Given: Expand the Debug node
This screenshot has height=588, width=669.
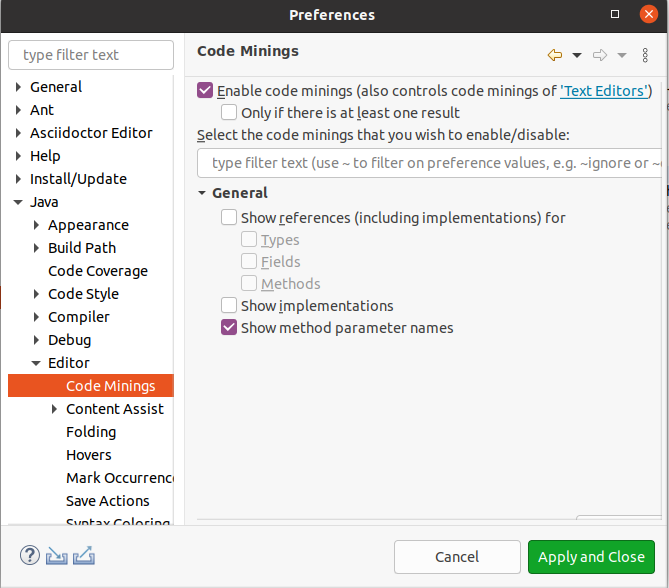Looking at the screenshot, I should point(36,340).
